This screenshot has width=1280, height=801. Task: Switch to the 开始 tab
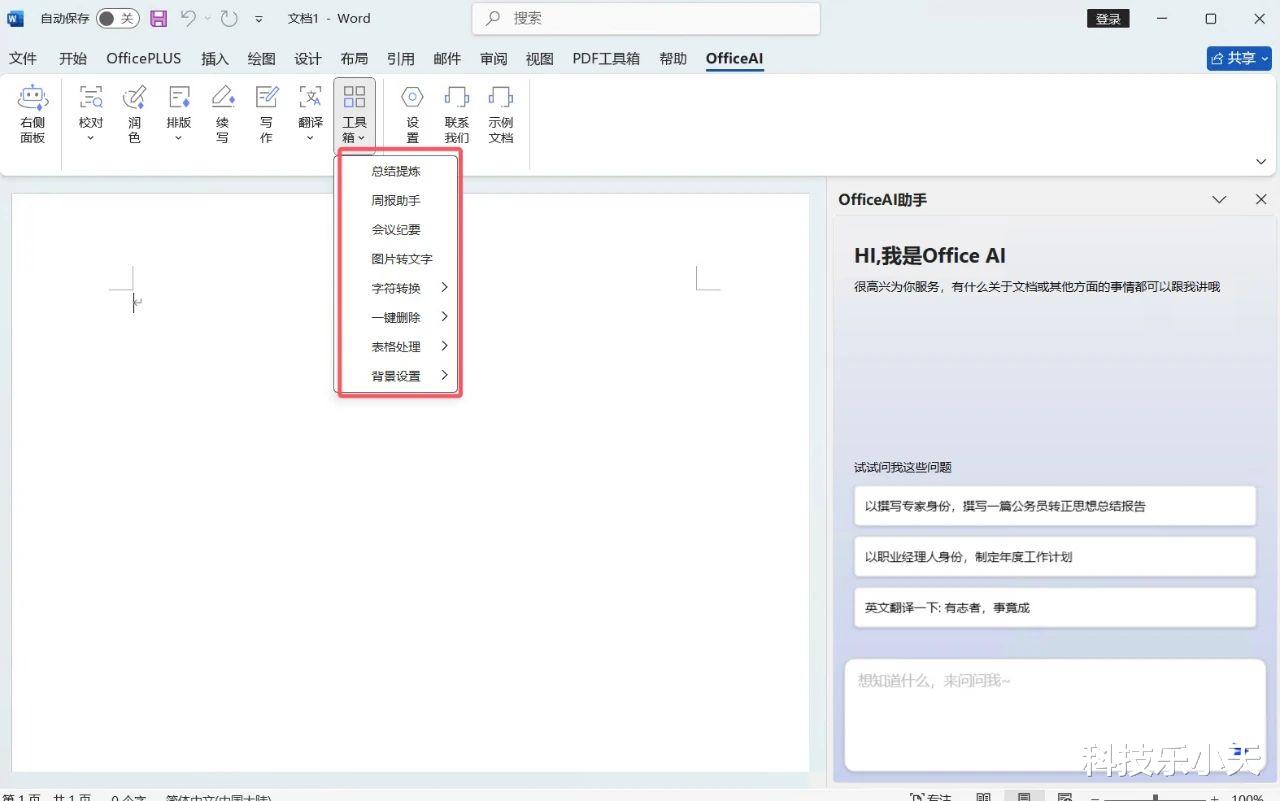73,58
